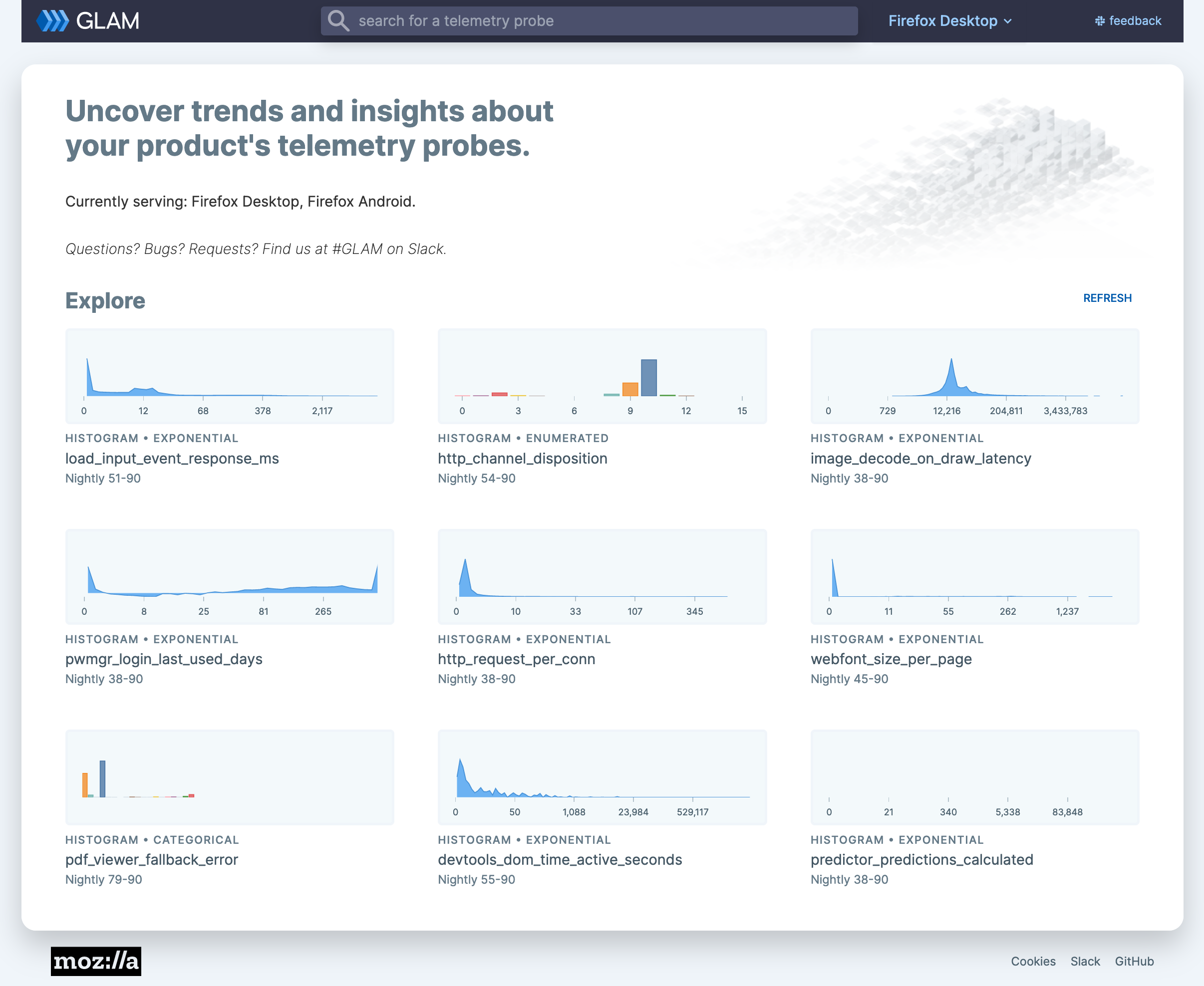Image resolution: width=1204 pixels, height=986 pixels.
Task: Open the devtools_dom_time_active_seconds probe link
Action: pos(560,859)
